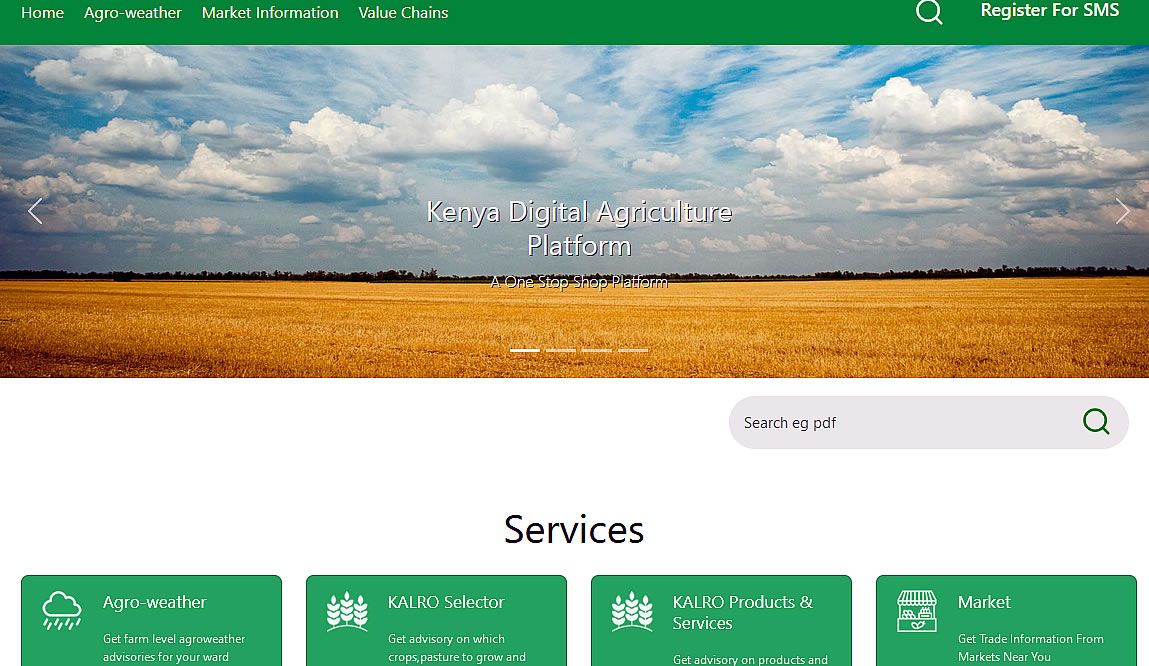Navigate to Market Information in the menu

coord(270,13)
